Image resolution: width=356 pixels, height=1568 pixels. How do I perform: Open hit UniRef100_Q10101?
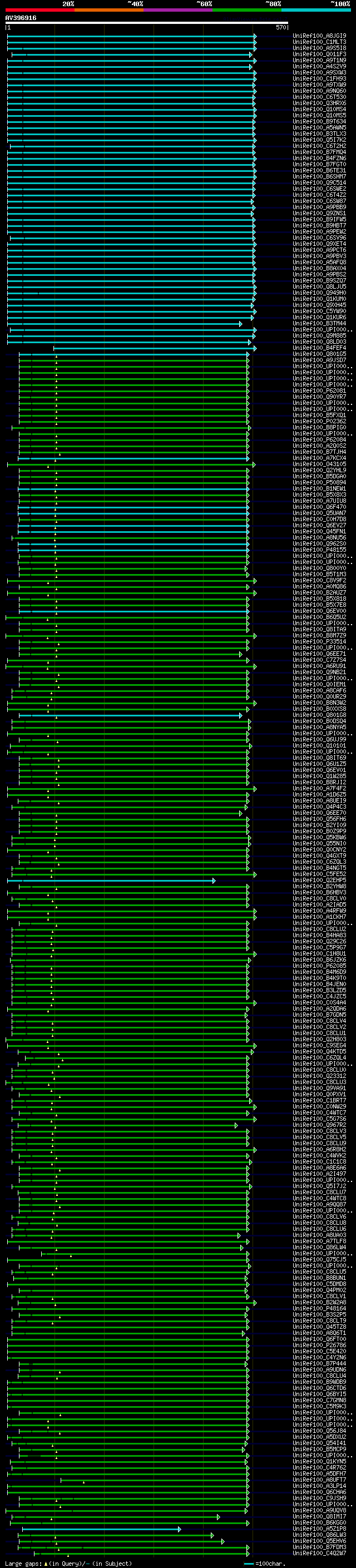319,746
